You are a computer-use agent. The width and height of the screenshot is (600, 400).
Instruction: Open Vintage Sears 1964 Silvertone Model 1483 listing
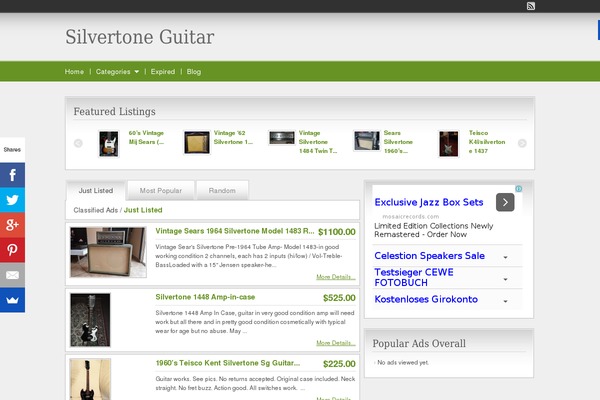[235, 231]
